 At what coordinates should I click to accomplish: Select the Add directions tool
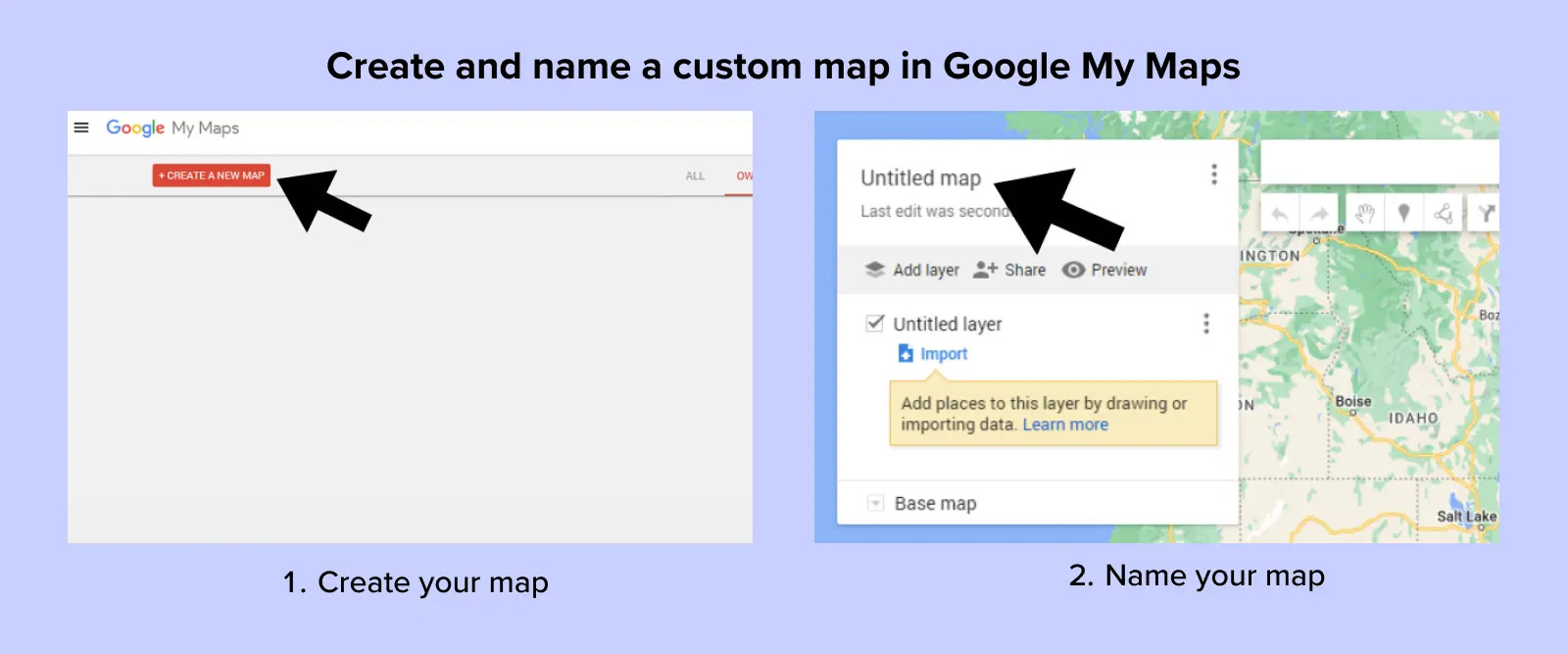pyautogui.click(x=1486, y=213)
